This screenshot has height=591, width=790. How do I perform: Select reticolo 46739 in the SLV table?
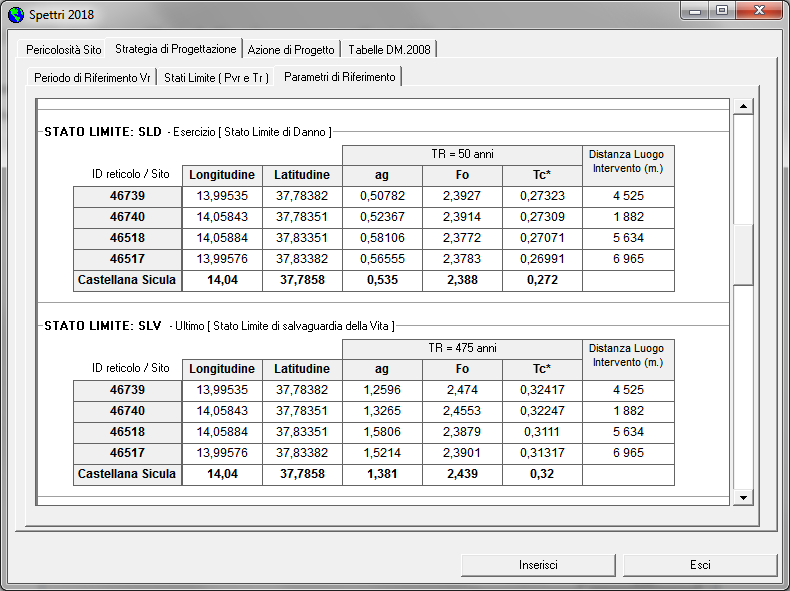point(127,390)
